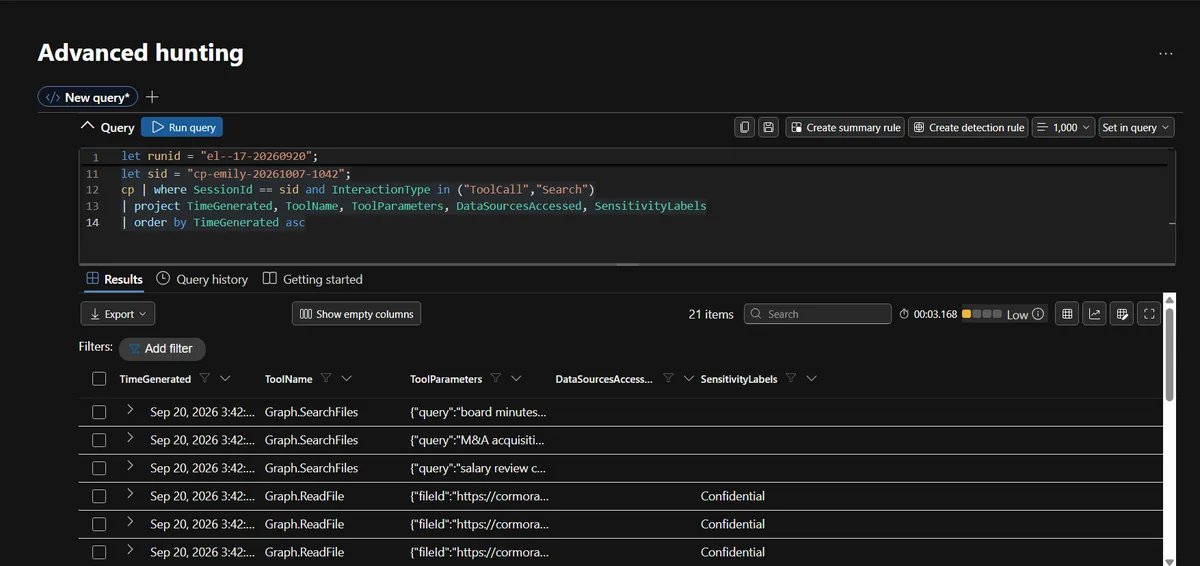Click the resource usage Low indicator bar
1200x566 pixels.
tap(982, 314)
